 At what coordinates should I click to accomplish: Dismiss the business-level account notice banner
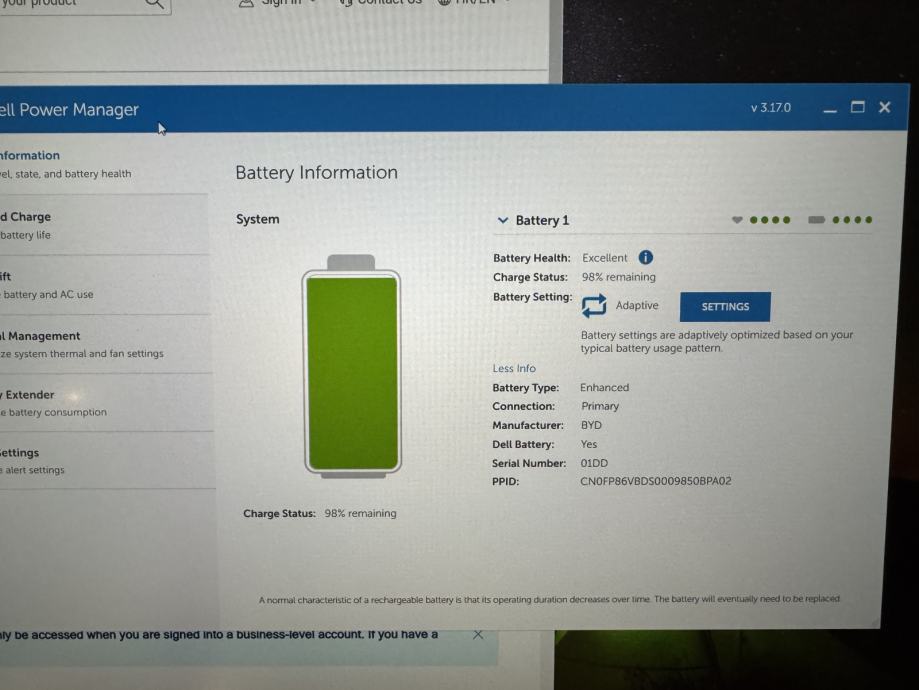[478, 634]
